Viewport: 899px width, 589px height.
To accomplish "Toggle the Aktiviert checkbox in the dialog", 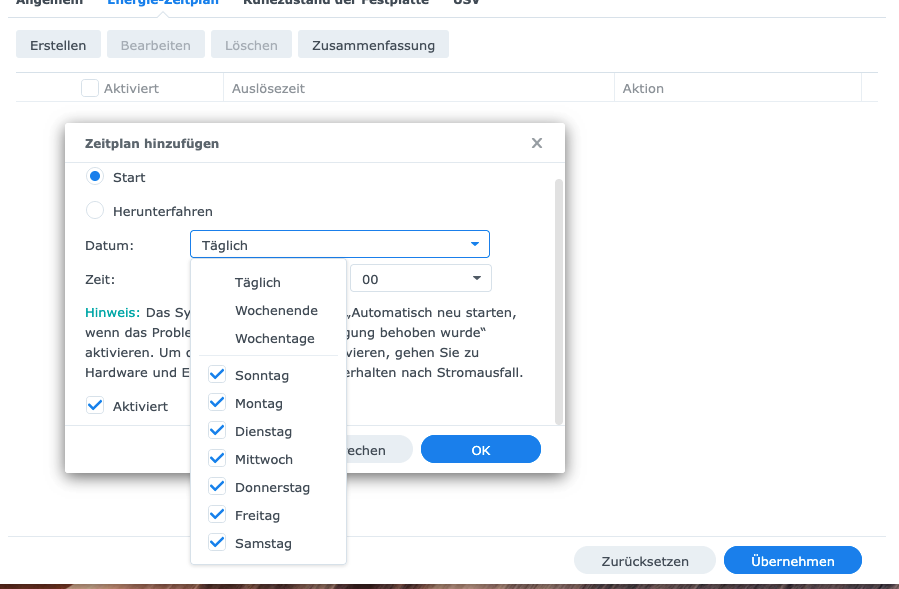I will pos(95,405).
